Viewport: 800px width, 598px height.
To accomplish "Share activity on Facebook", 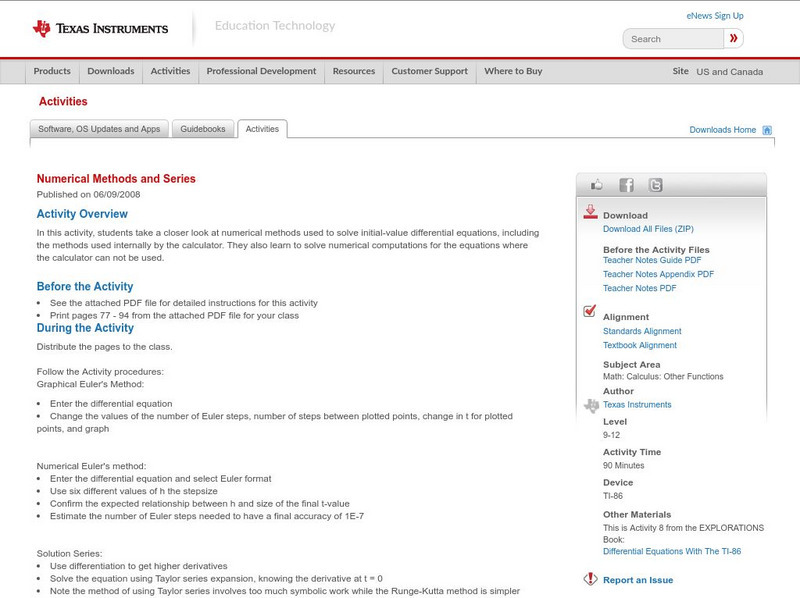I will click(626, 184).
